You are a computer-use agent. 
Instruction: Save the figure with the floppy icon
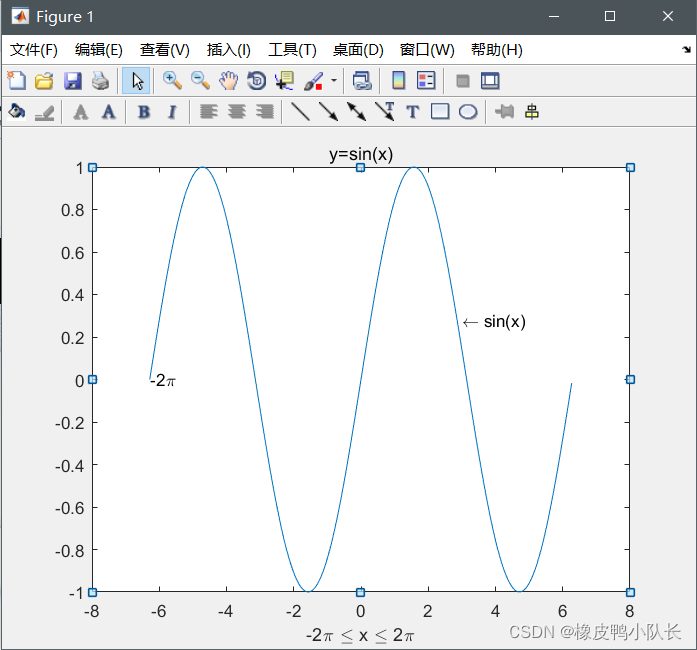point(72,81)
